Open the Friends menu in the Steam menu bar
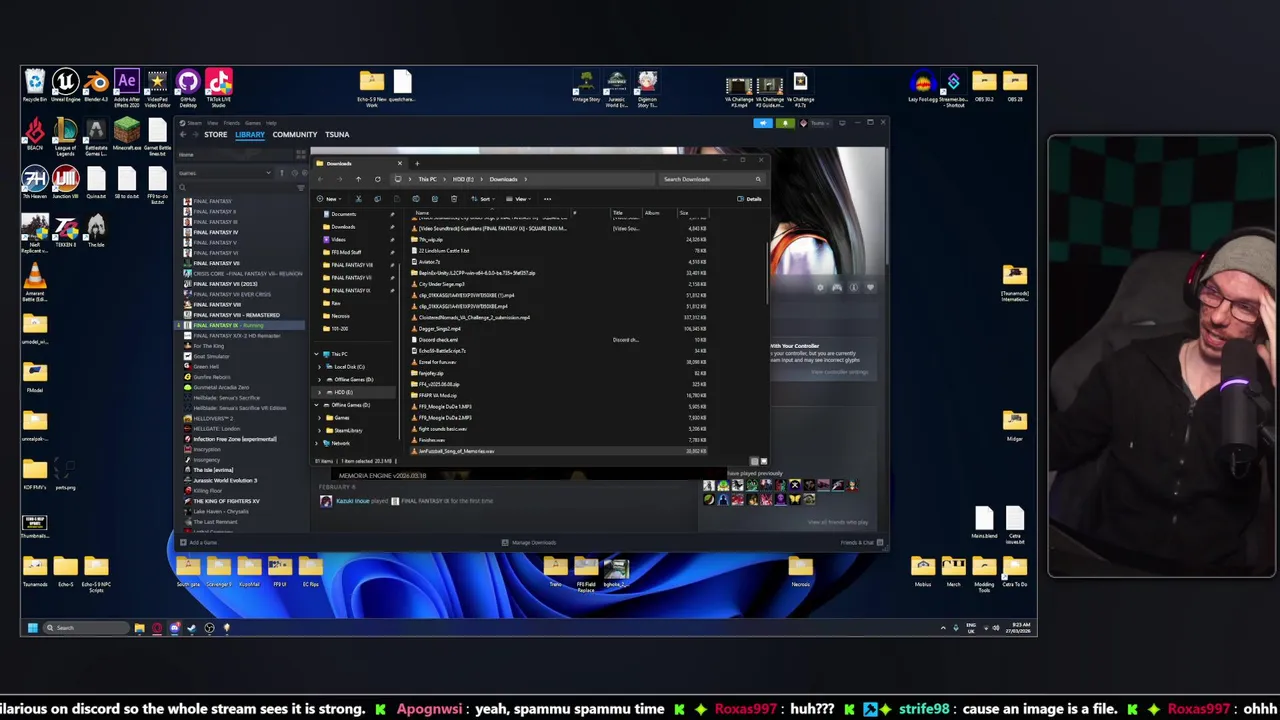Viewport: 1280px width, 720px height. (231, 123)
